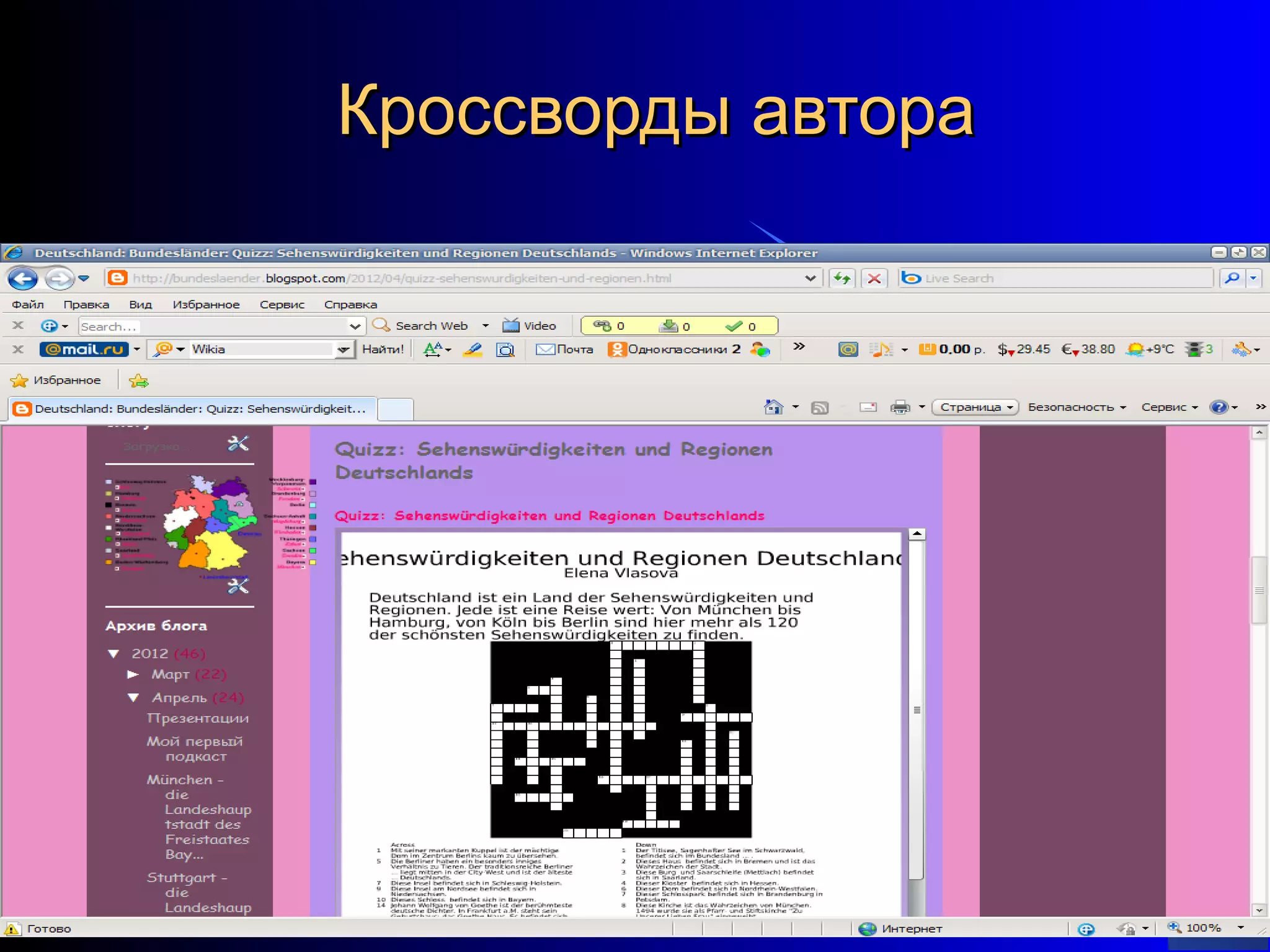Image resolution: width=1270 pixels, height=952 pixels.
Task: Open the address bar URL dropdown
Action: click(x=810, y=278)
